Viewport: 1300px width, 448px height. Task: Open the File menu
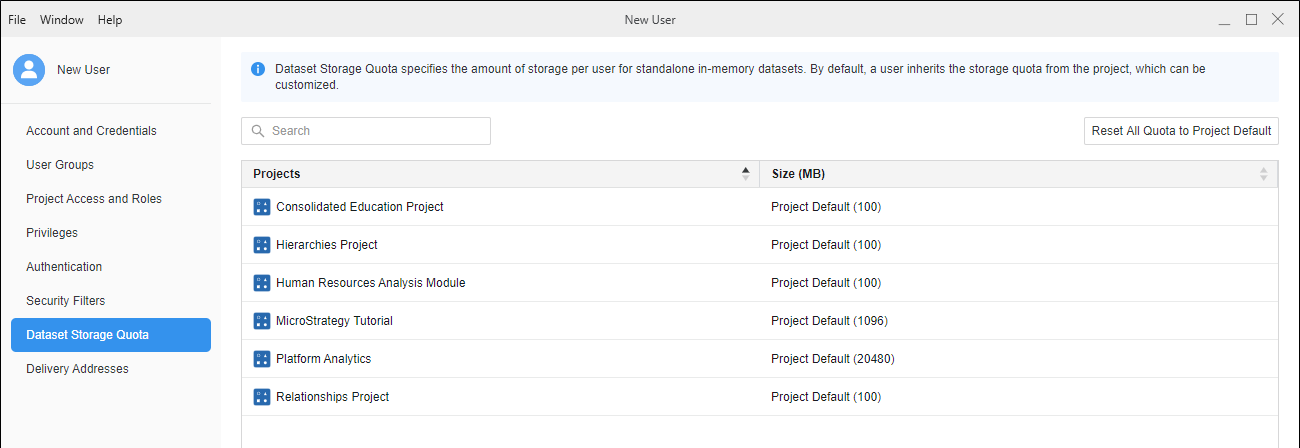[x=17, y=20]
